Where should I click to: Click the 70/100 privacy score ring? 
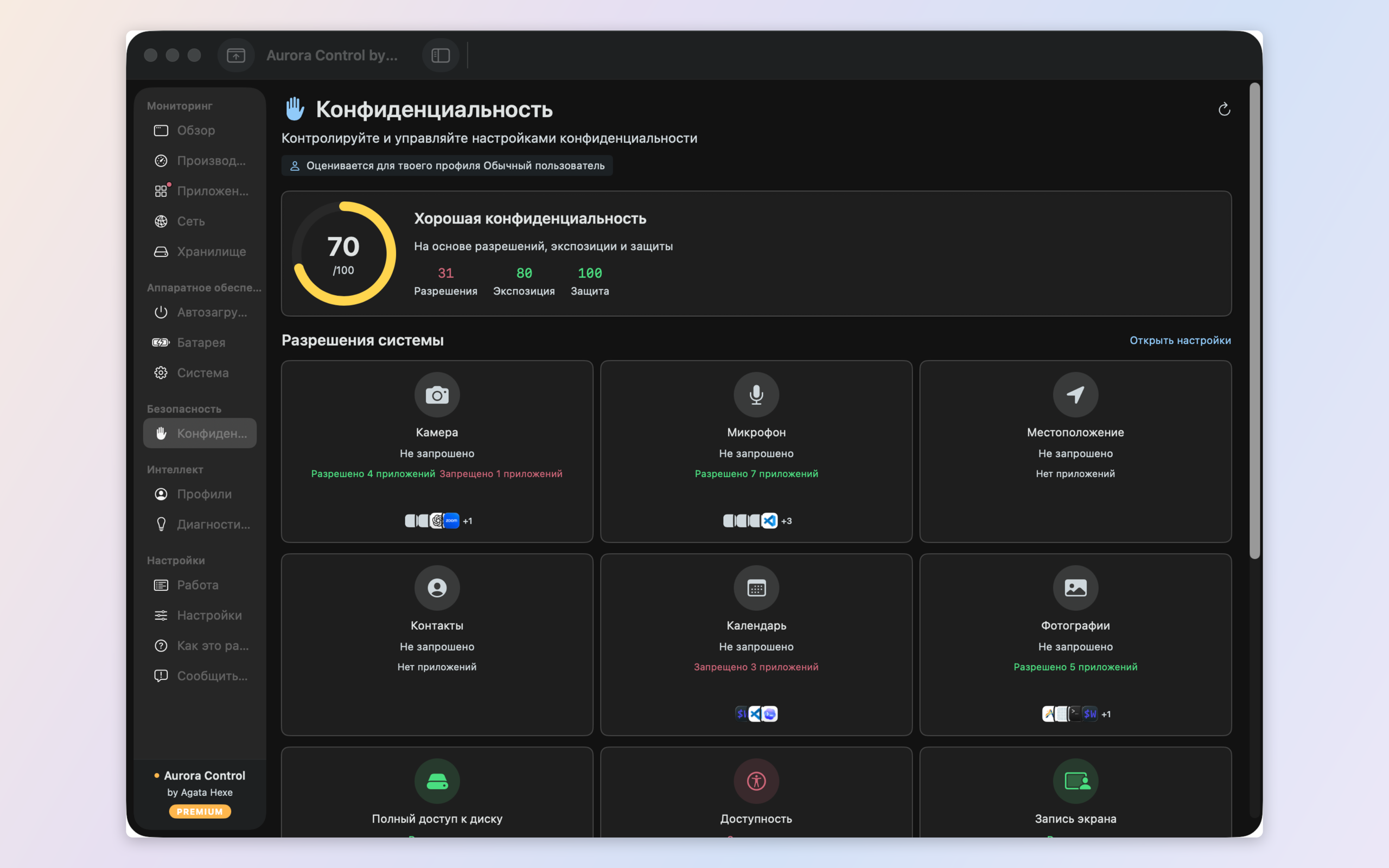[x=344, y=253]
